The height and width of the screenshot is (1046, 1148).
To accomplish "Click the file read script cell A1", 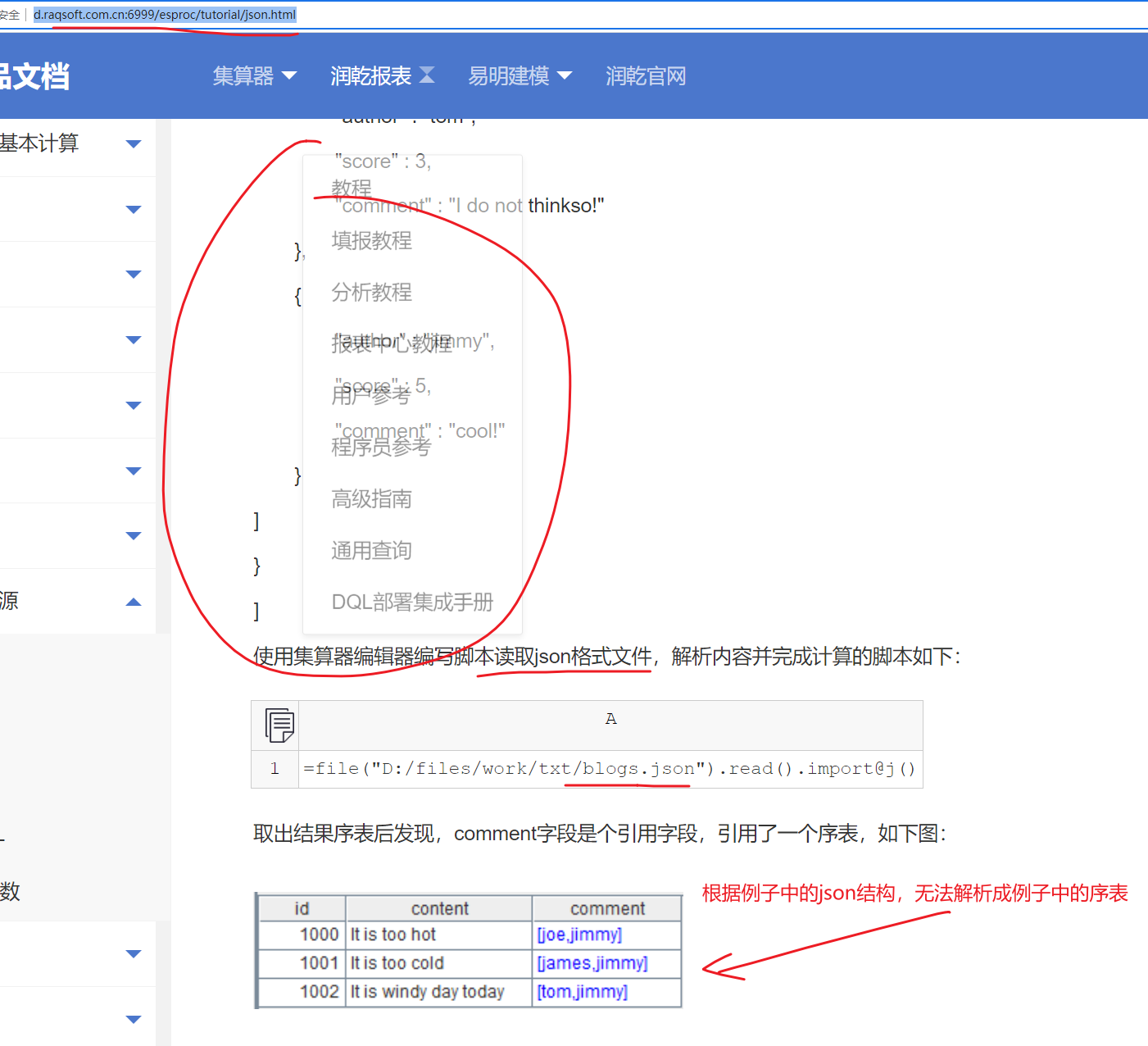I will tap(610, 769).
